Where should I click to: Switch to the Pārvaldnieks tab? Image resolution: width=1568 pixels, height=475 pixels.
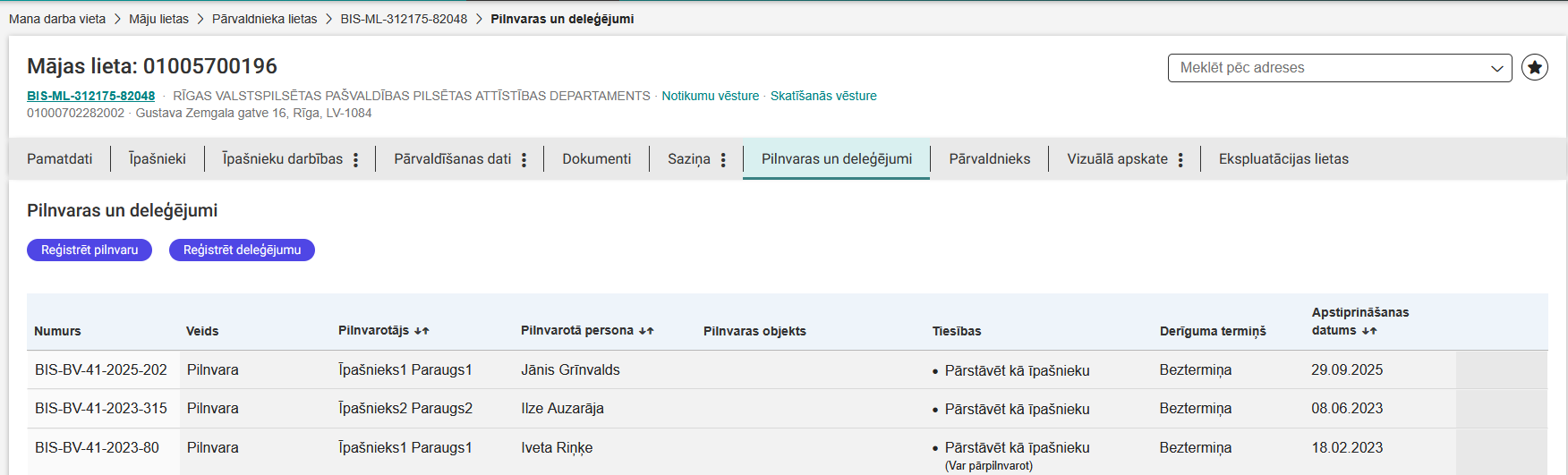point(989,158)
